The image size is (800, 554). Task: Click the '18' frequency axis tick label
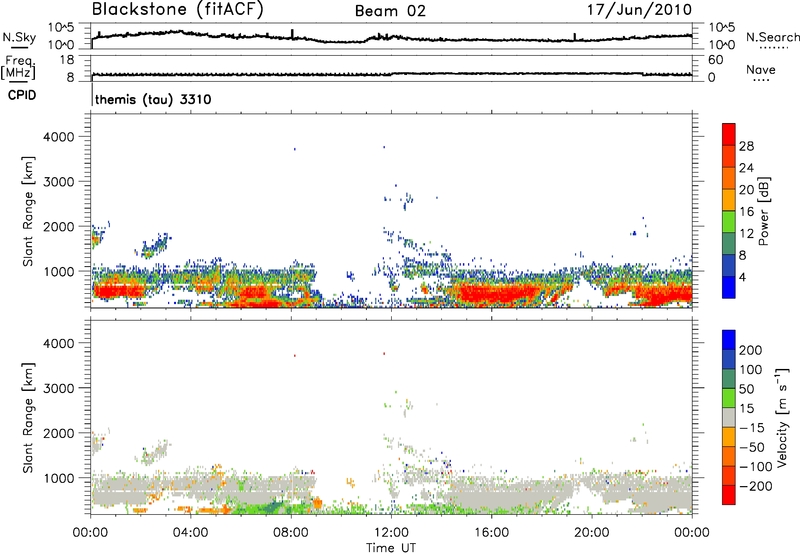pyautogui.click(x=67, y=60)
